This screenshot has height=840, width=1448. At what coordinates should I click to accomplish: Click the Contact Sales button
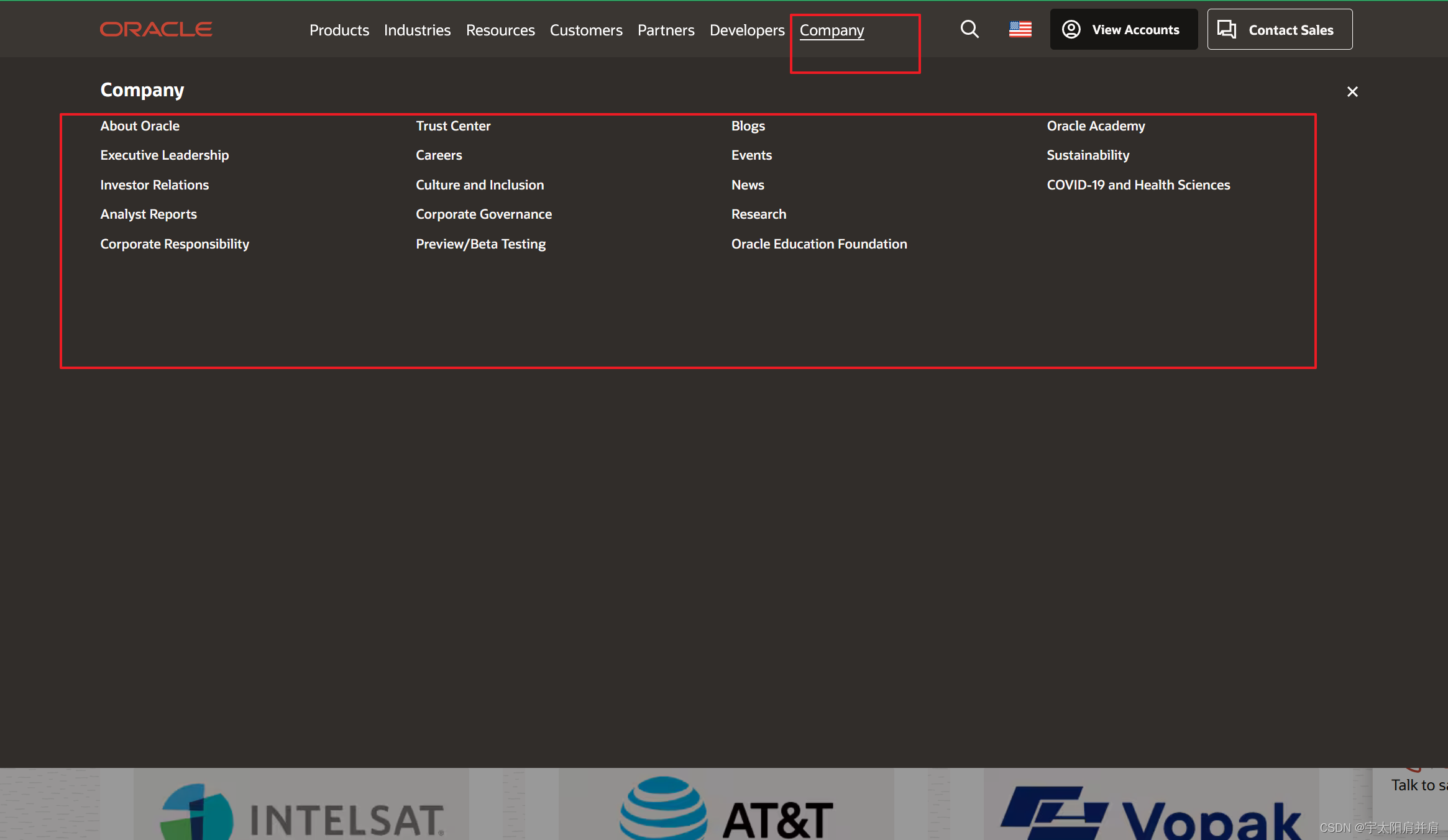point(1280,29)
